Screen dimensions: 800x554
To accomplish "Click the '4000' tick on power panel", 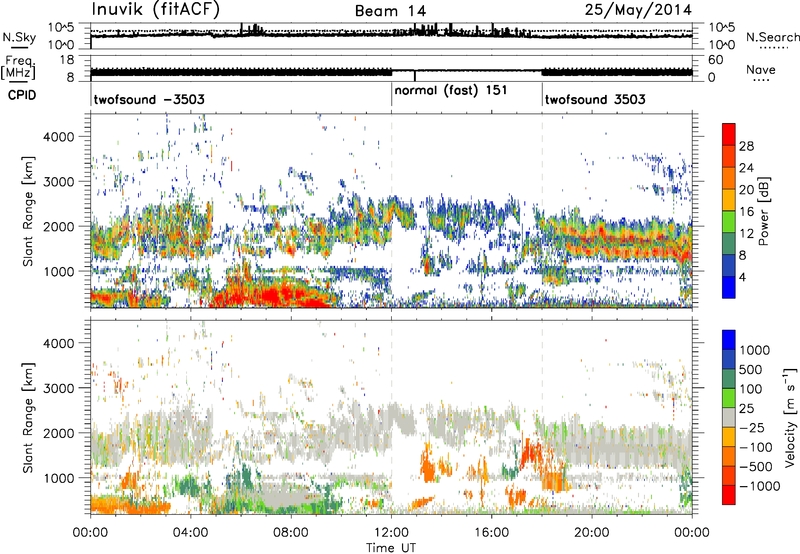I will pyautogui.click(x=58, y=137).
